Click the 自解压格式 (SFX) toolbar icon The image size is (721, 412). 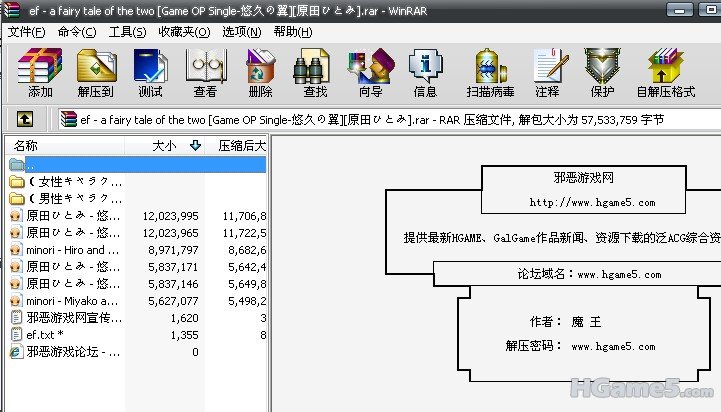click(665, 73)
